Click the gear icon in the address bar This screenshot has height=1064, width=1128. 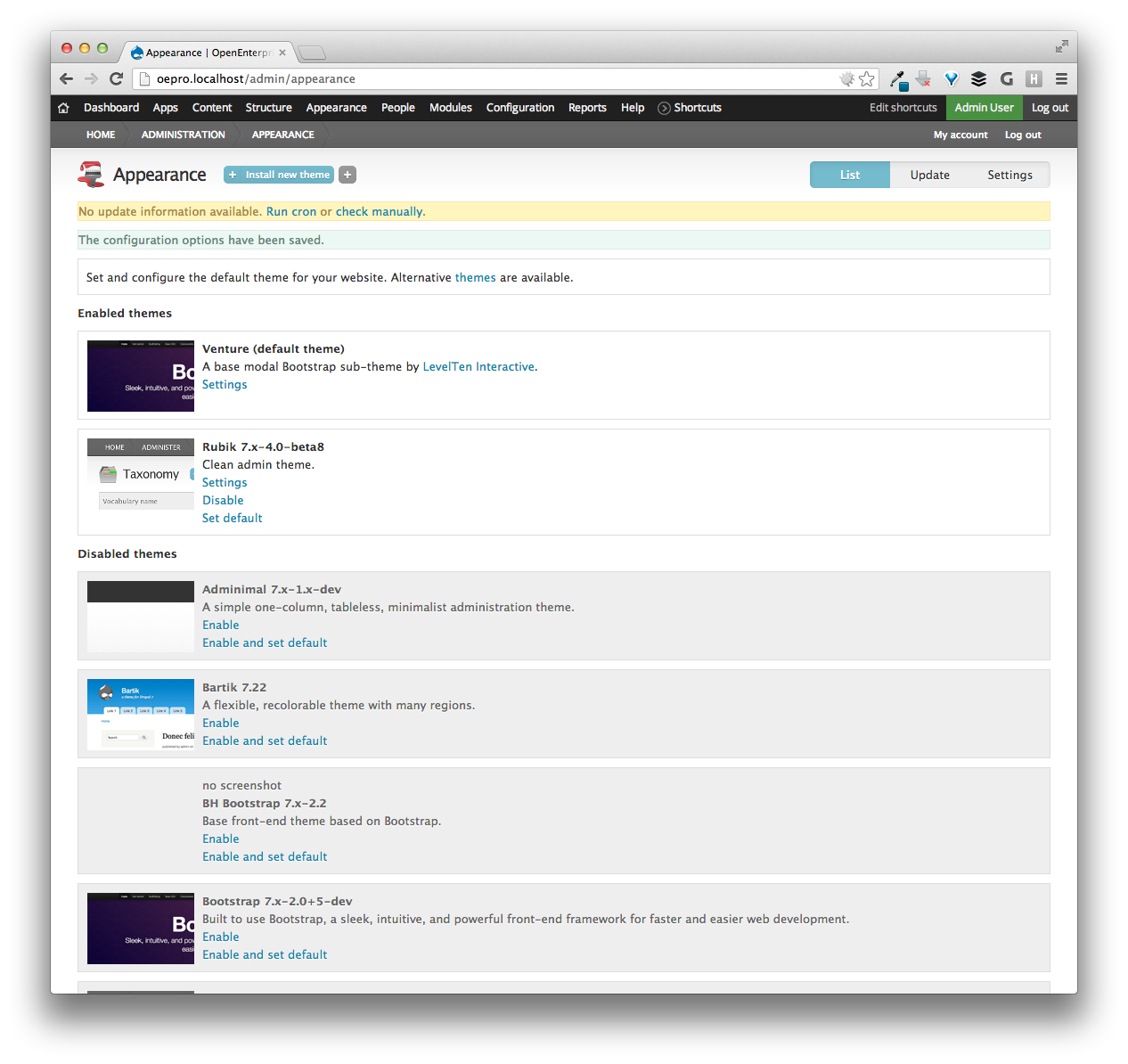coord(846,78)
